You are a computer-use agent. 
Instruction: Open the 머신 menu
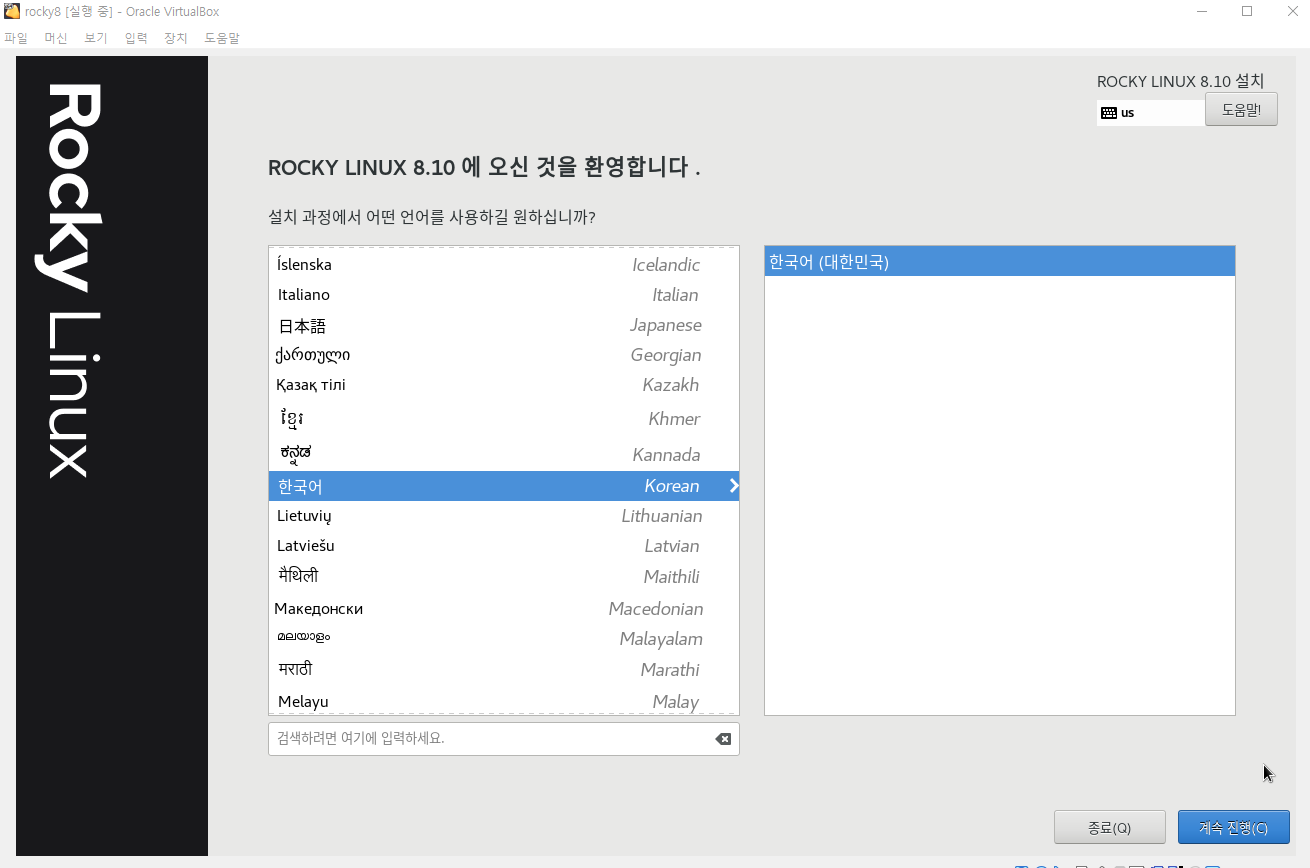point(56,38)
